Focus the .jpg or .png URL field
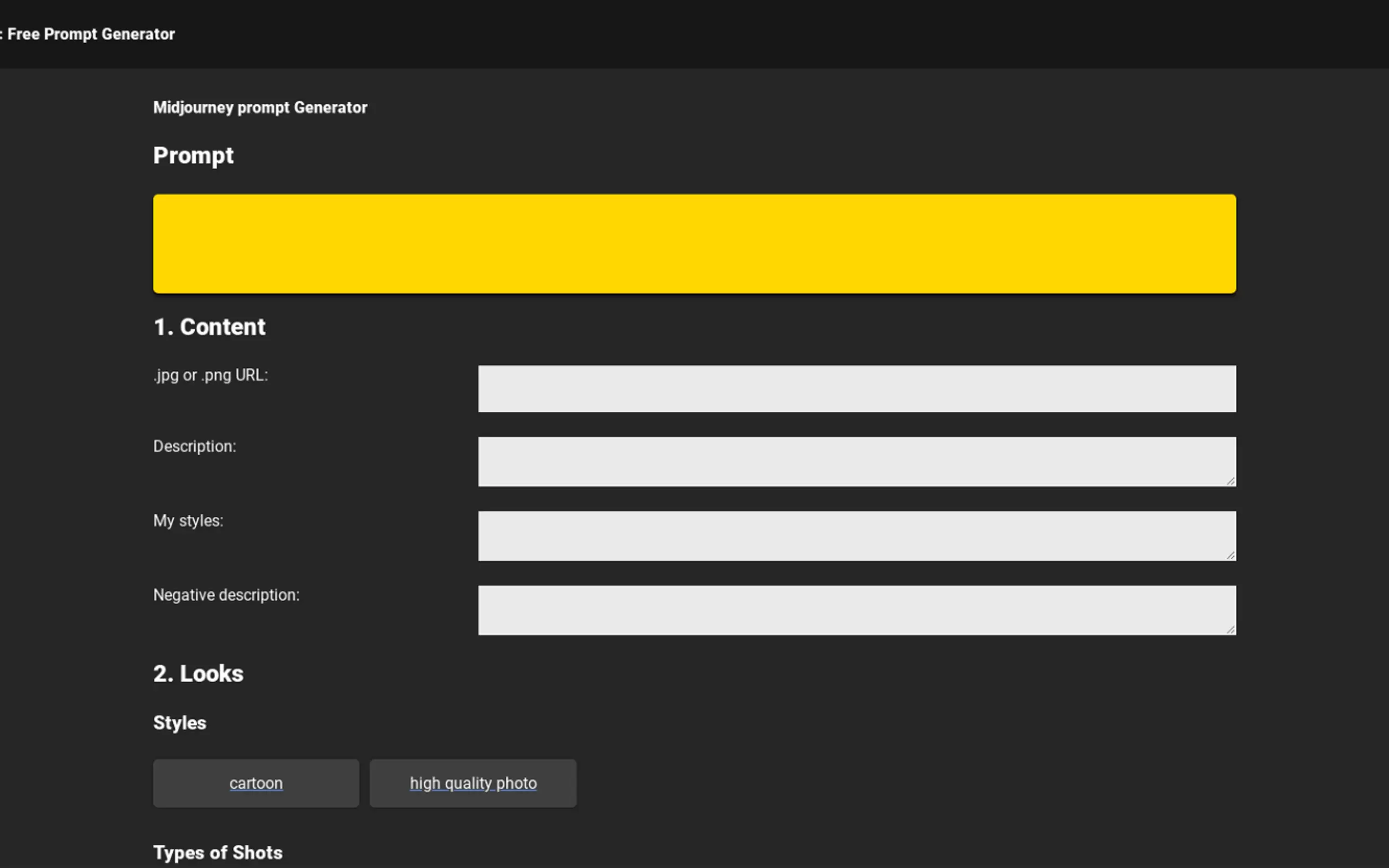 point(856,389)
